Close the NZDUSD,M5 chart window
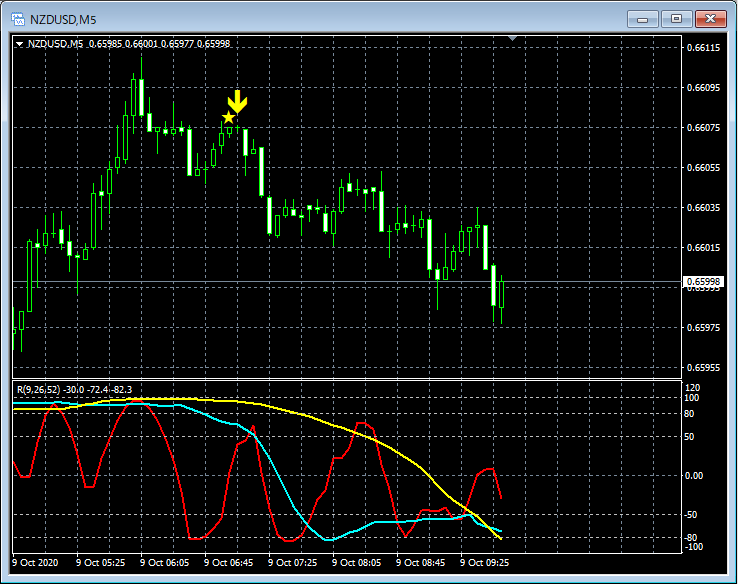739x584 pixels. tap(711, 19)
